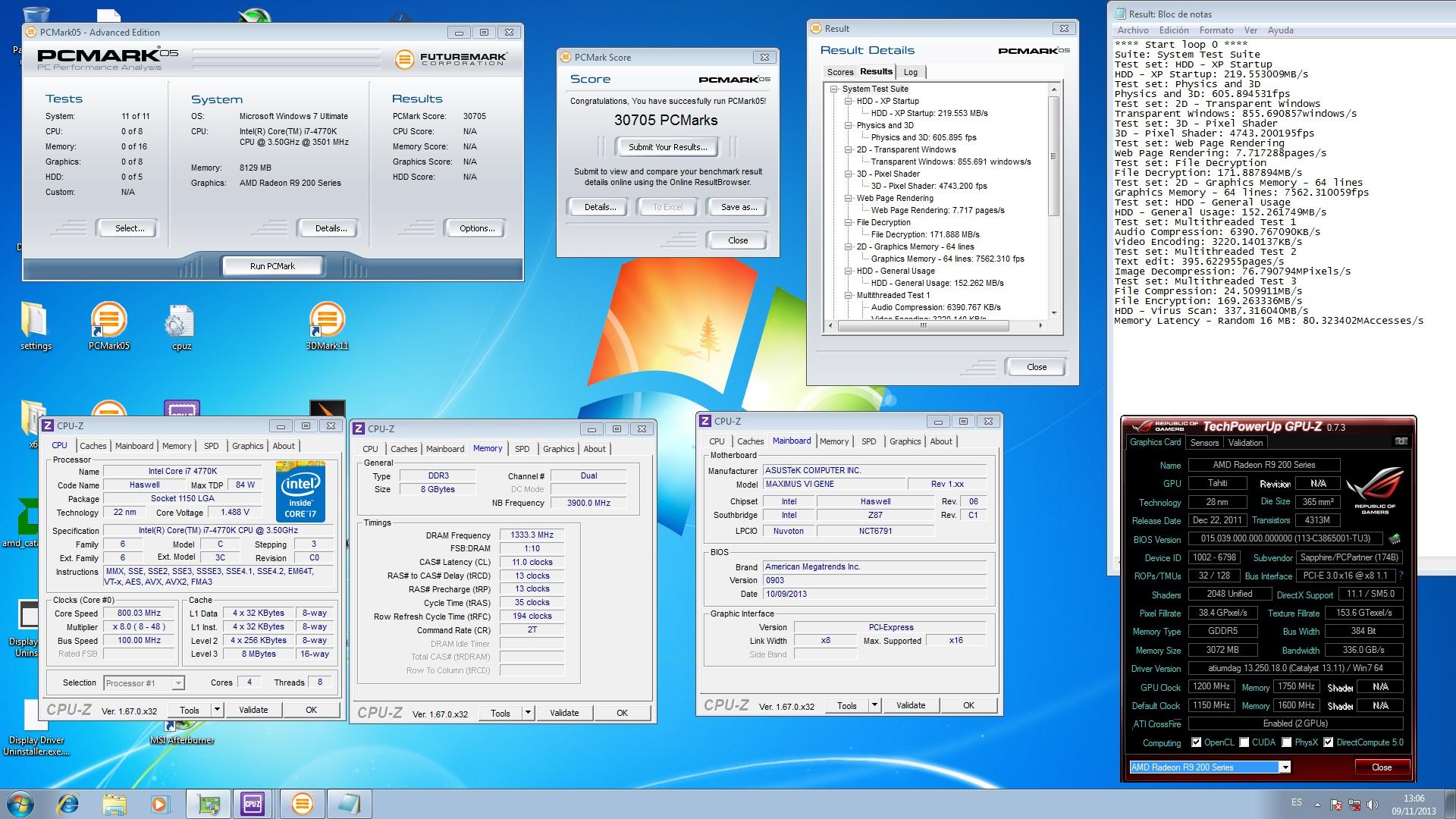Viewport: 1456px width, 819px height.
Task: Click Validate in CPU-Z Mainboard window
Action: tap(910, 705)
